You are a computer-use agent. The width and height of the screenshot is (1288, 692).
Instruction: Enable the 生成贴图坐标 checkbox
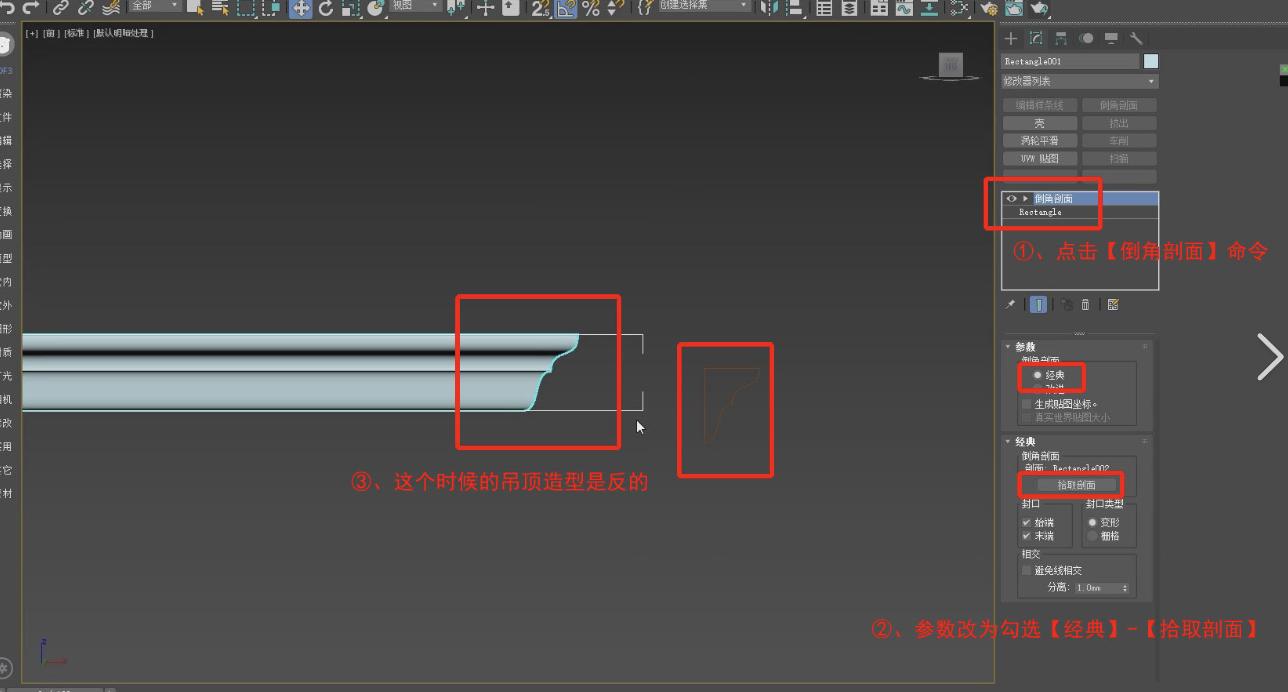[1026, 404]
